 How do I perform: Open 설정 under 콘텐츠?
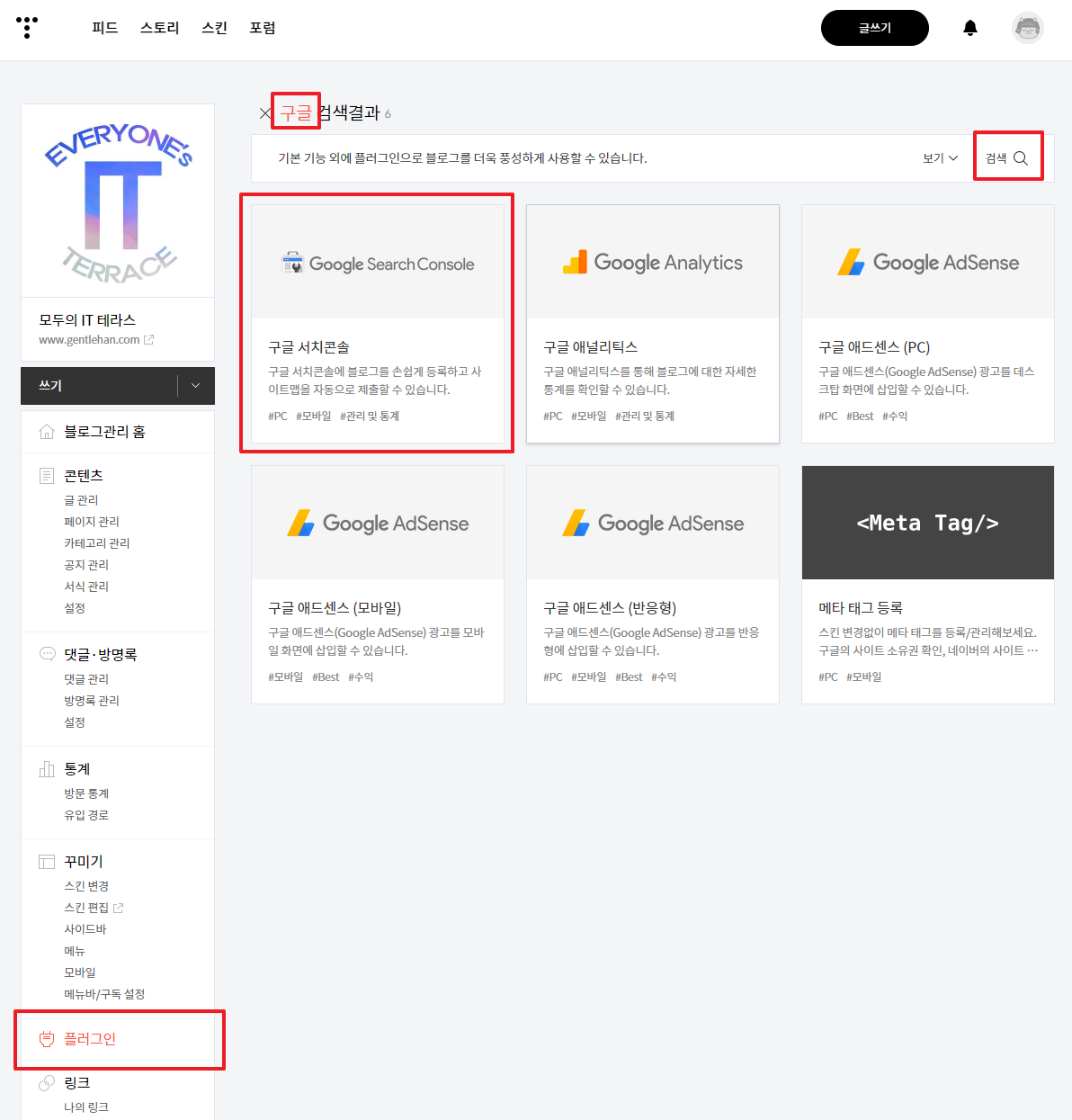[75, 608]
